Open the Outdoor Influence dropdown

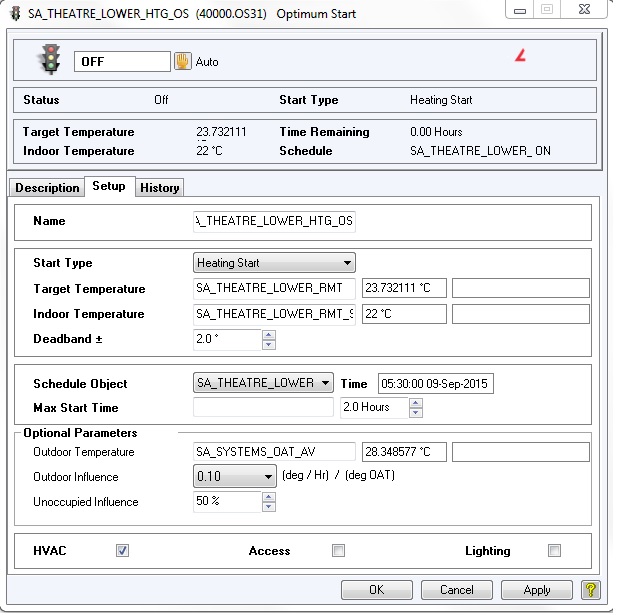tap(235, 476)
